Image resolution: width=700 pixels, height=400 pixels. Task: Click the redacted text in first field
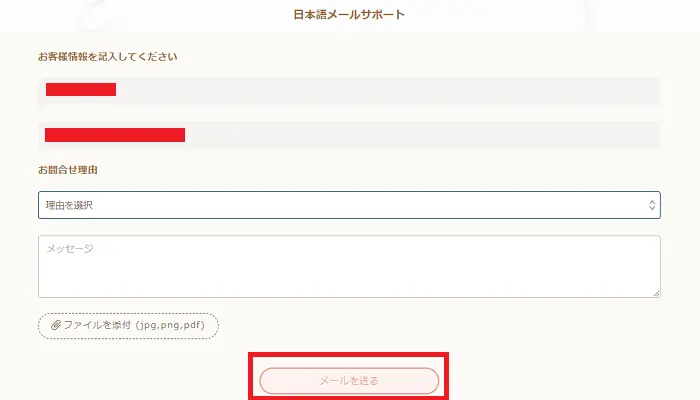(x=81, y=90)
